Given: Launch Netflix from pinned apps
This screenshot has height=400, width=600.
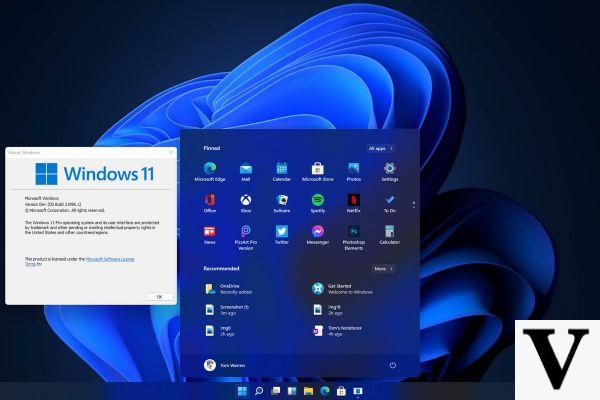Looking at the screenshot, I should pos(354,203).
